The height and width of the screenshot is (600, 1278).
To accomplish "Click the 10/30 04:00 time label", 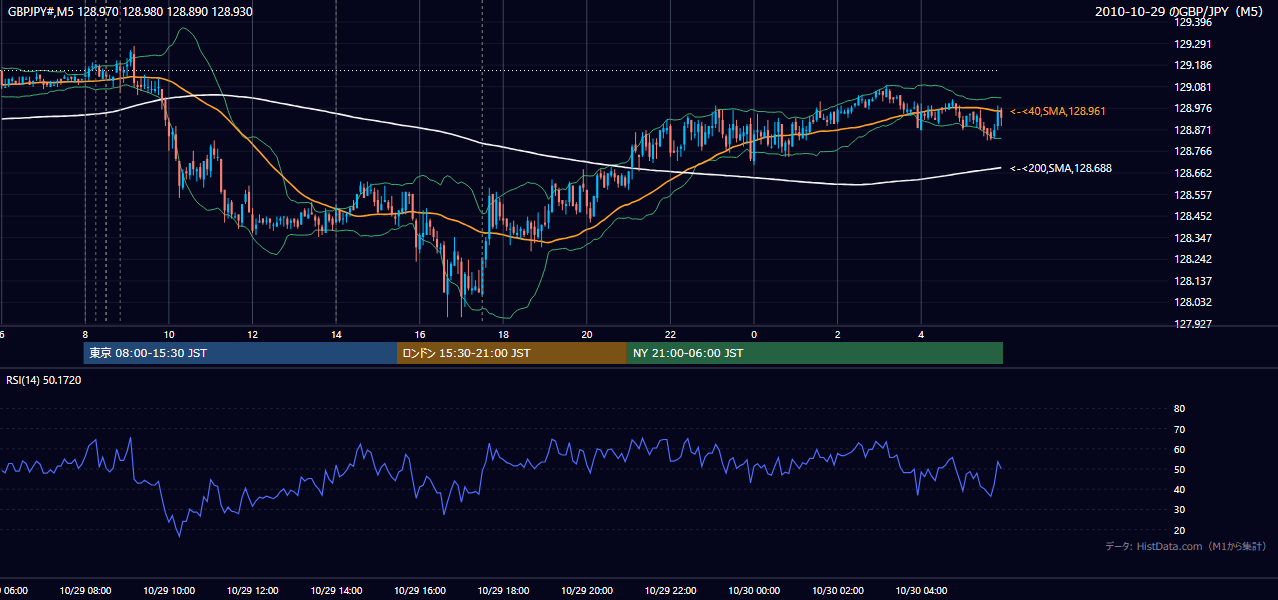I will pyautogui.click(x=922, y=591).
